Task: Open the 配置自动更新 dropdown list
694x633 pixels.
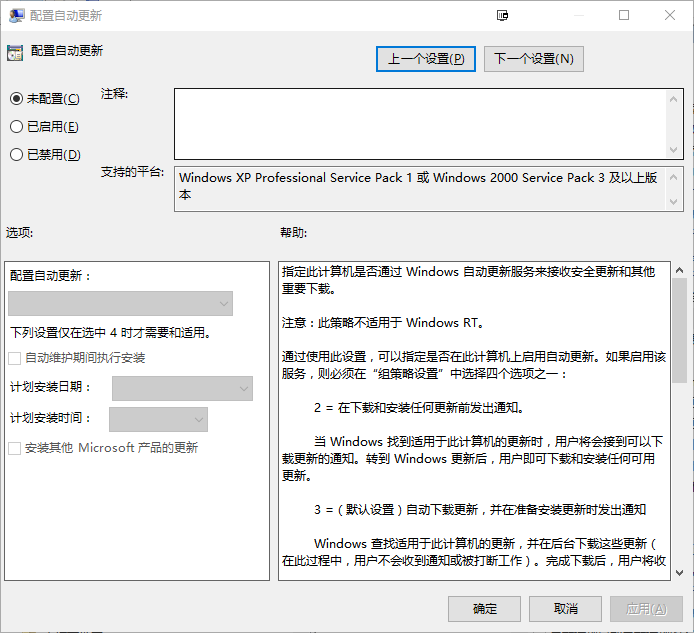Action: click(x=120, y=304)
